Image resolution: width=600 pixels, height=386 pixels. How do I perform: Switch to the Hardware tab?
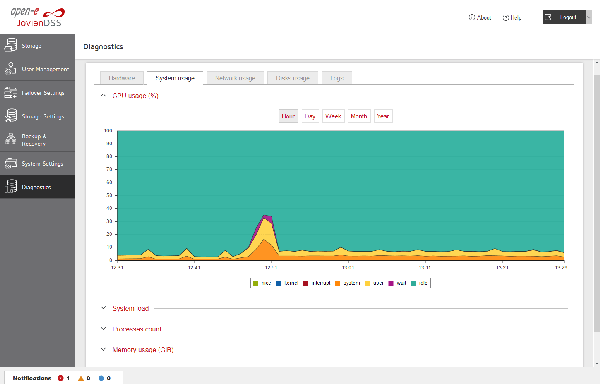[122, 78]
